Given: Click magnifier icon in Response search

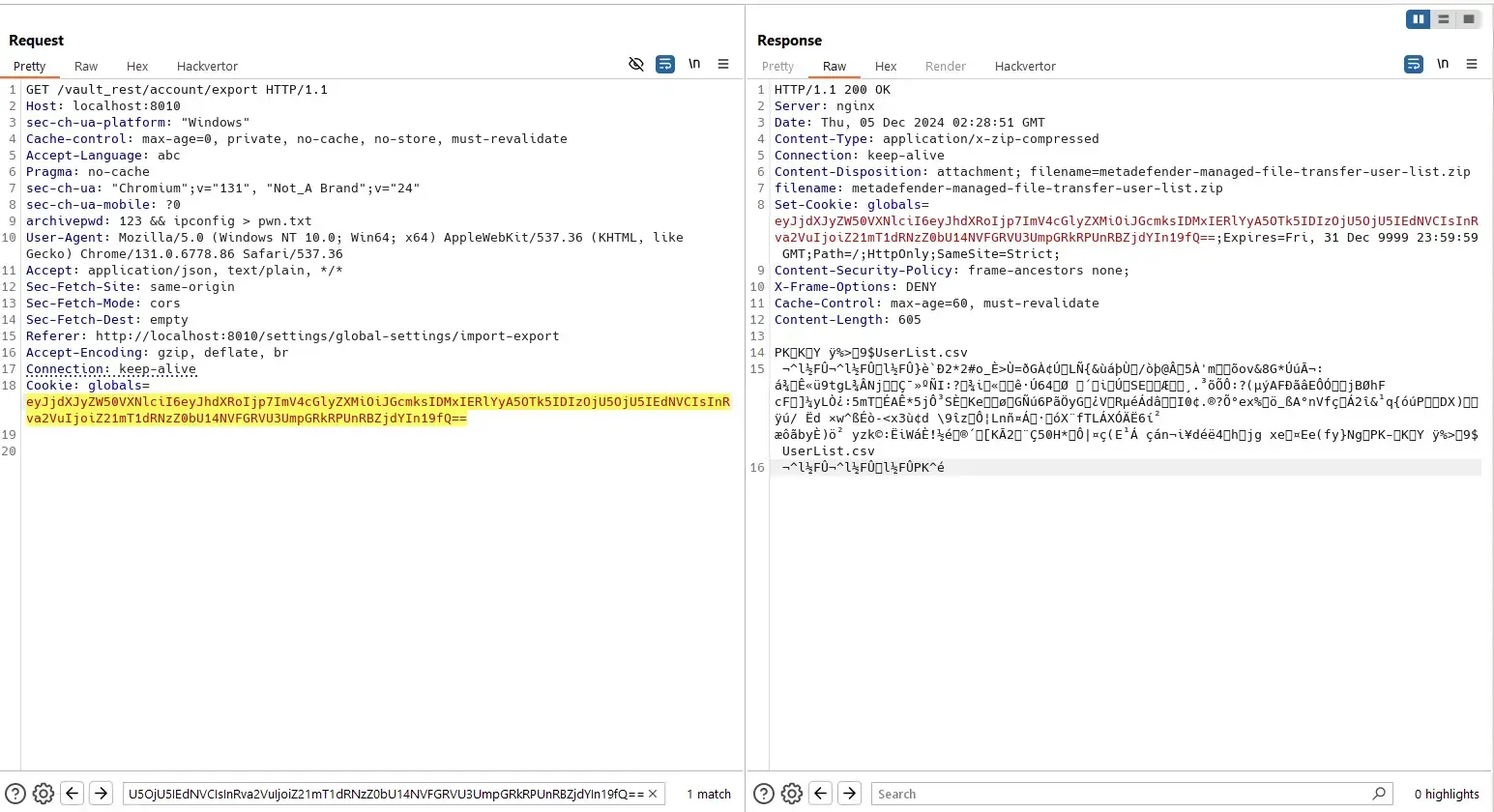Looking at the screenshot, I should tap(1380, 794).
